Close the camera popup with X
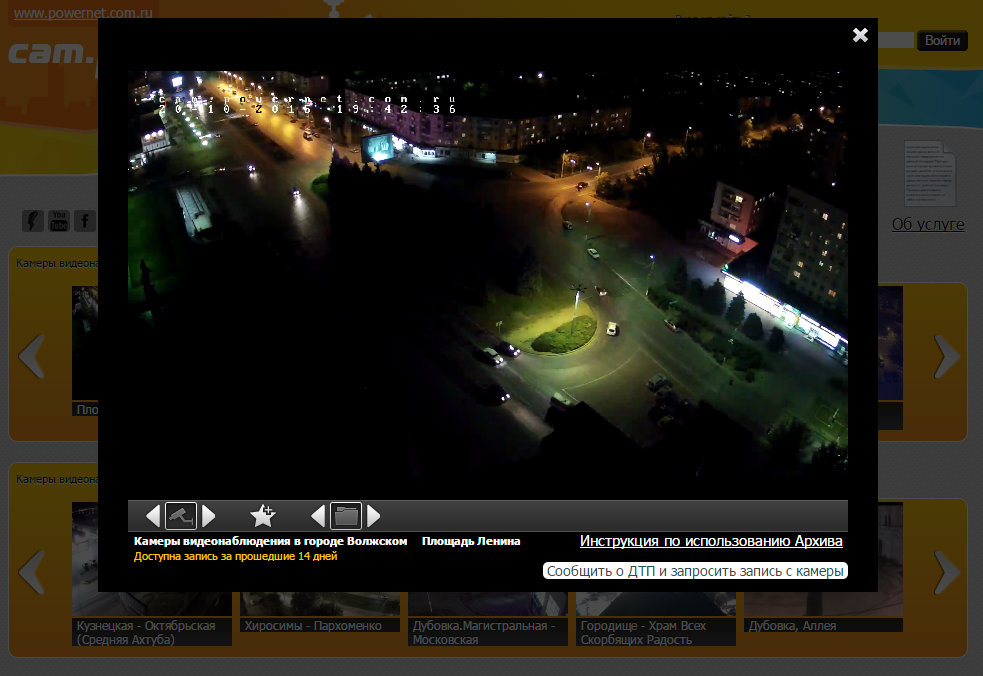 (x=860, y=35)
